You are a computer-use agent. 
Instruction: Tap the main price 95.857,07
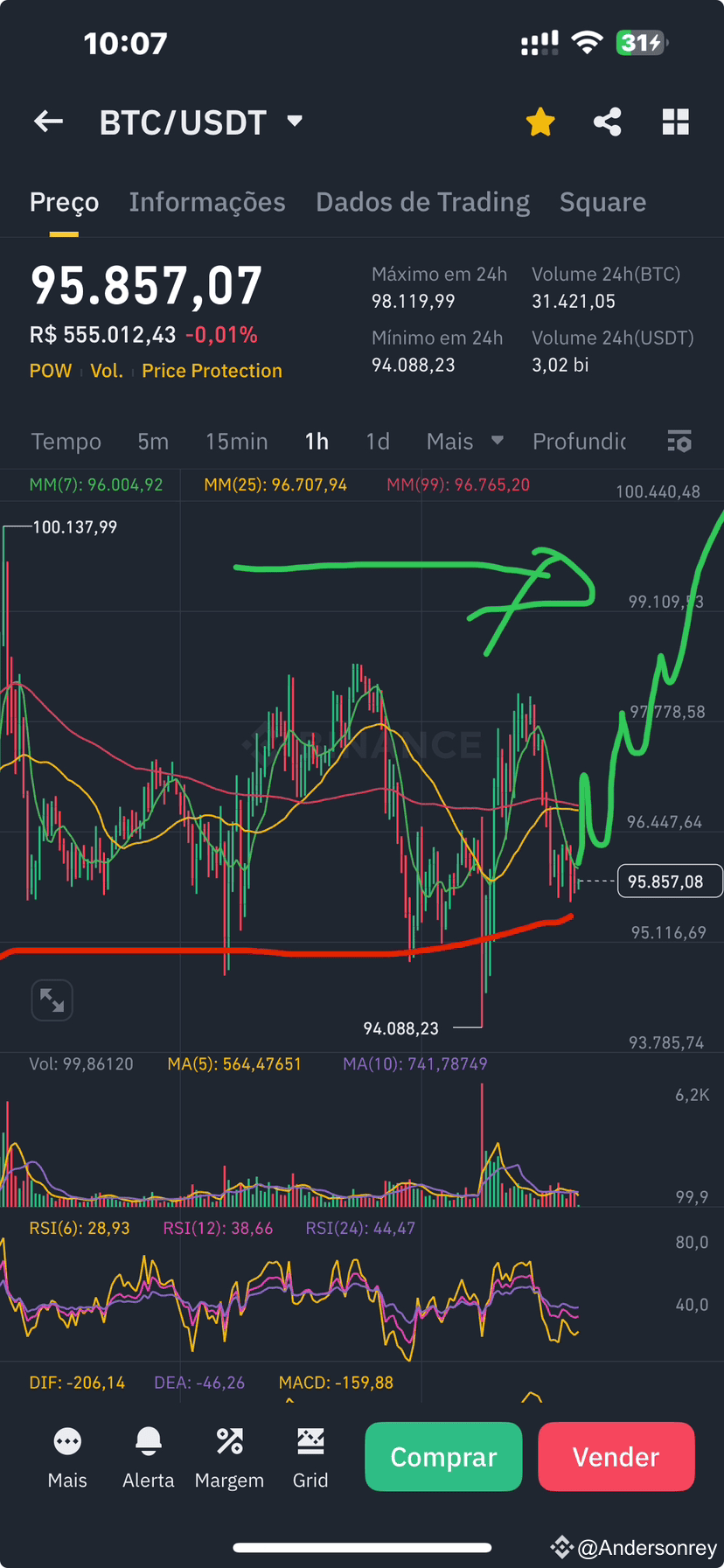tap(146, 286)
